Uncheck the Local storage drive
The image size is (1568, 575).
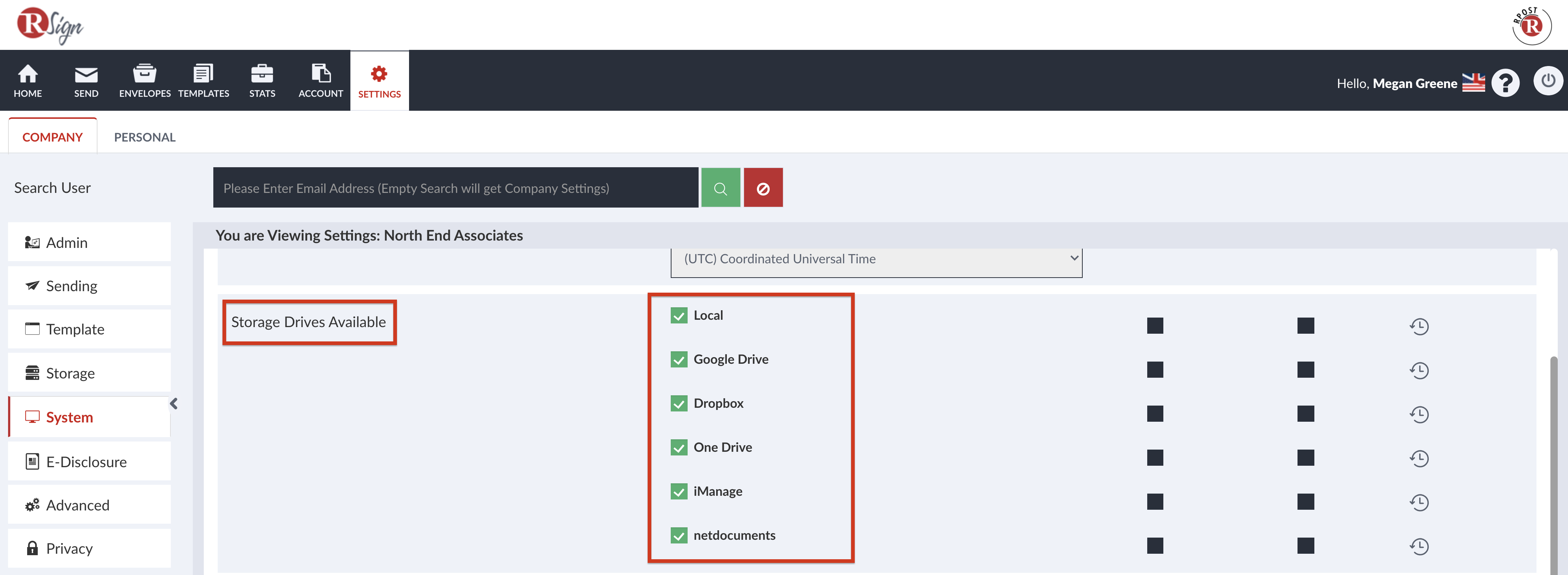pos(679,315)
